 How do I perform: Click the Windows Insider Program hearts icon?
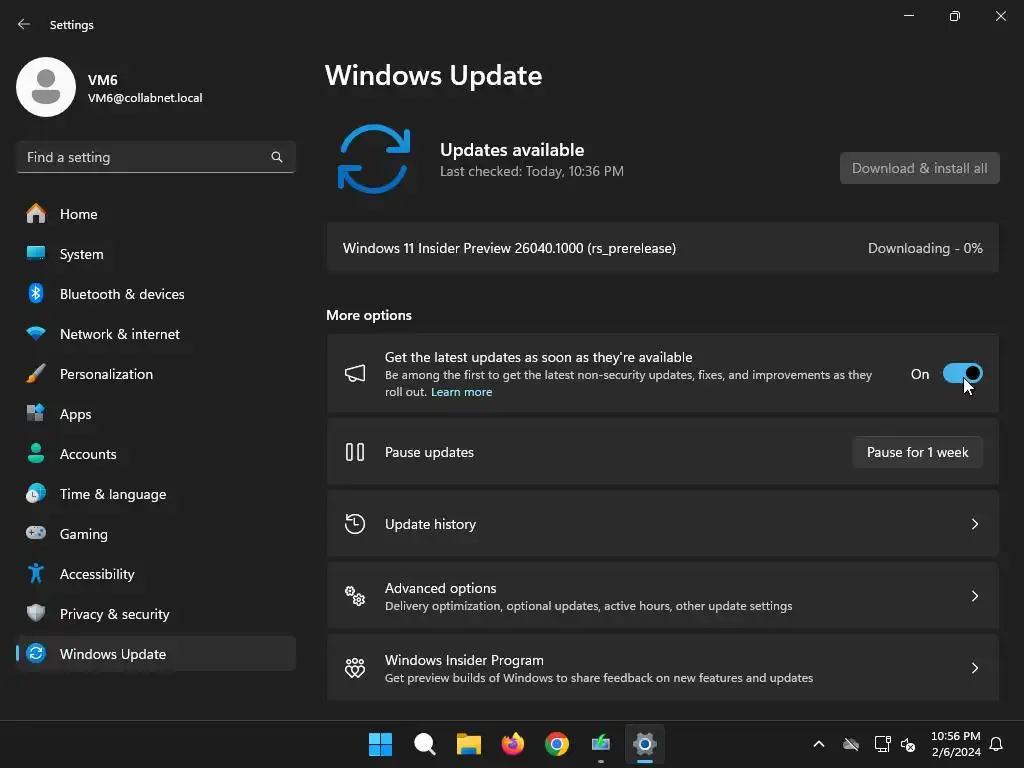click(x=355, y=667)
